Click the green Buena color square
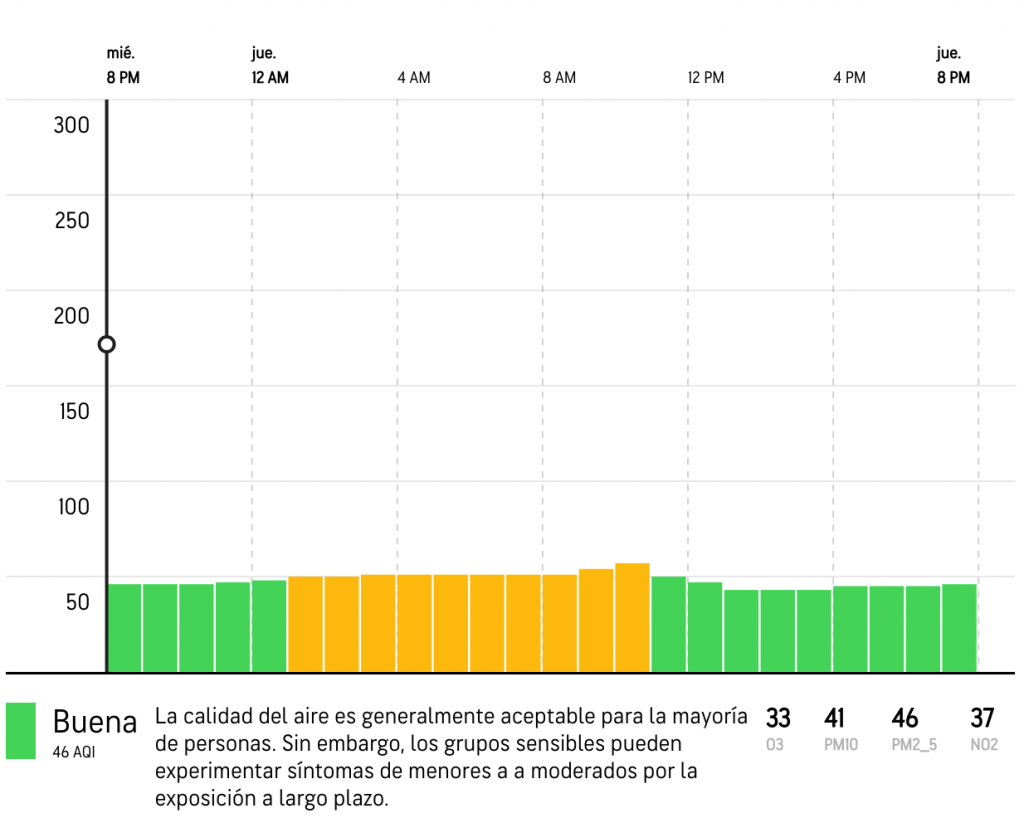Image resolution: width=1024 pixels, height=818 pixels. click(x=20, y=730)
